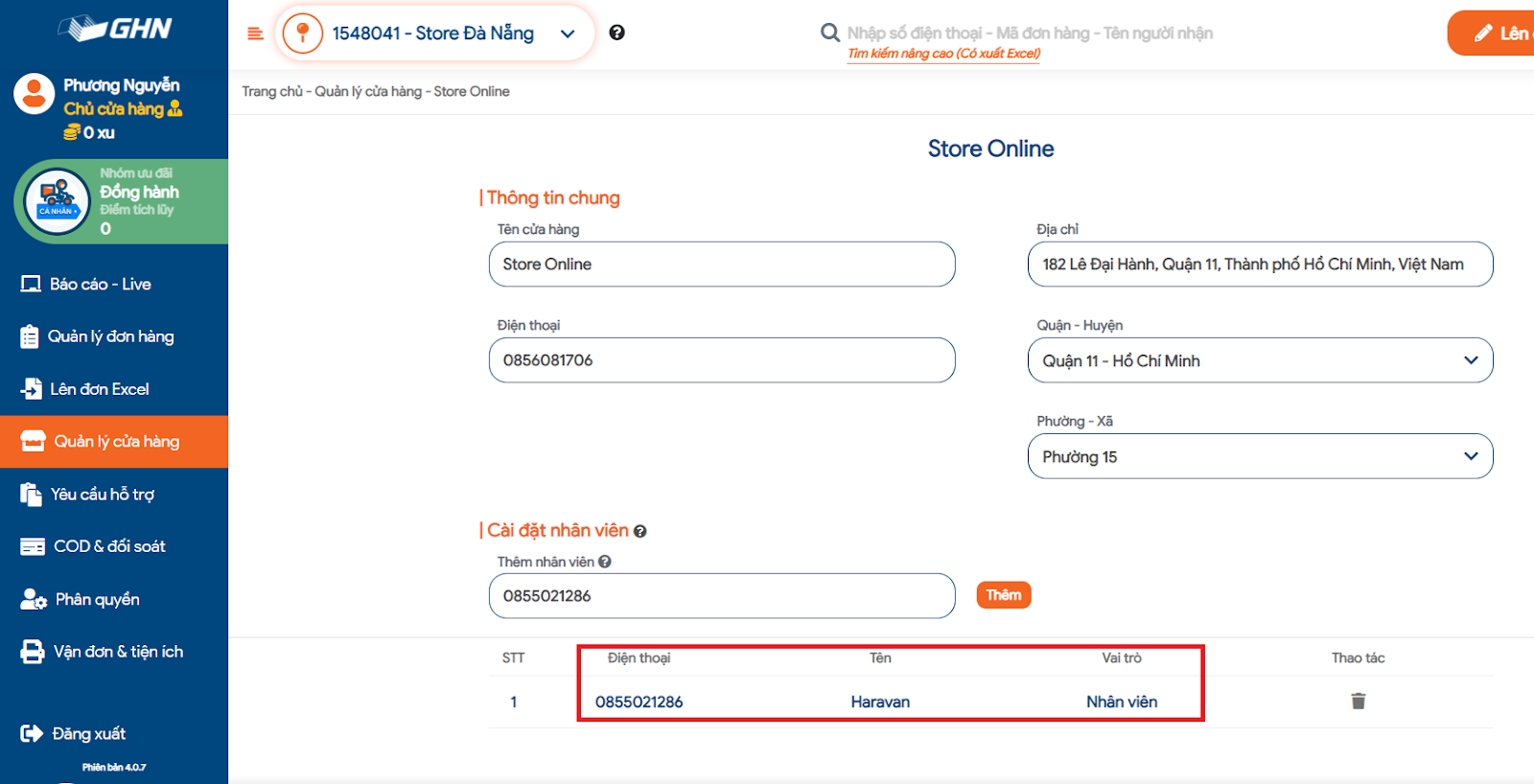Open the user avatar profile icon
Viewport: 1534px width, 784px height.
(x=34, y=94)
